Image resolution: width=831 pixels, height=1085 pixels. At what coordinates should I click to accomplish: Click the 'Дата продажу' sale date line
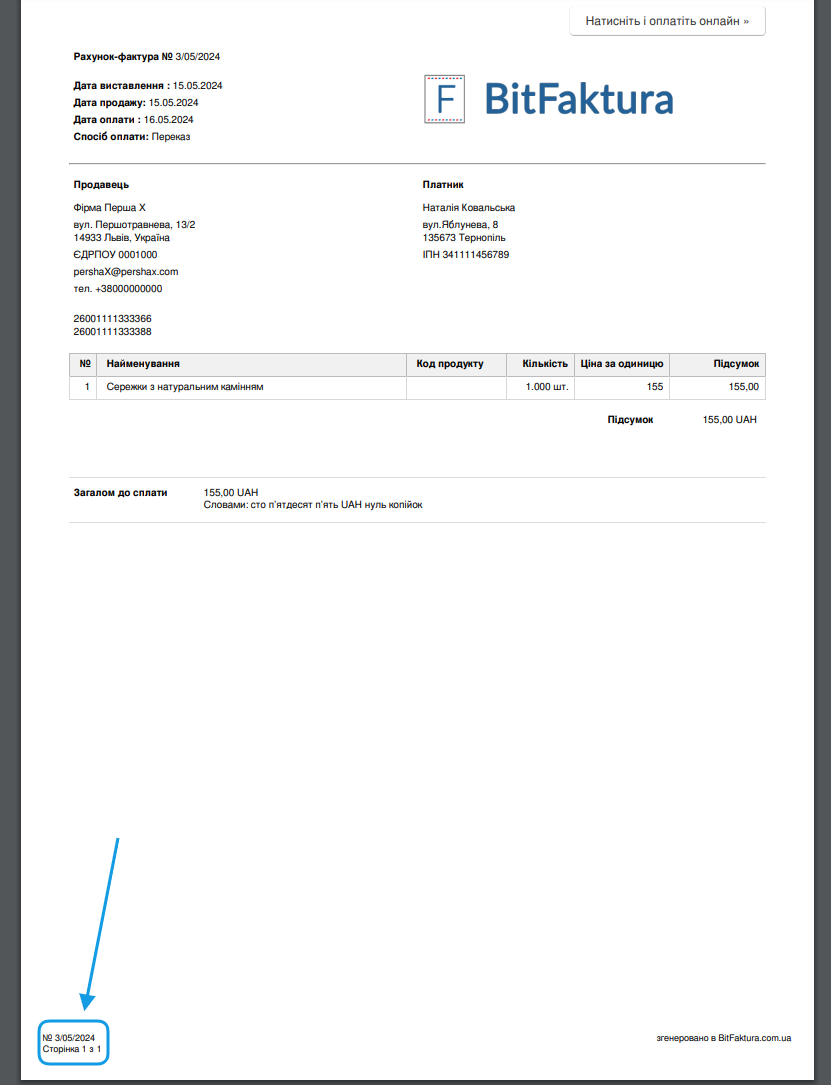tap(136, 102)
